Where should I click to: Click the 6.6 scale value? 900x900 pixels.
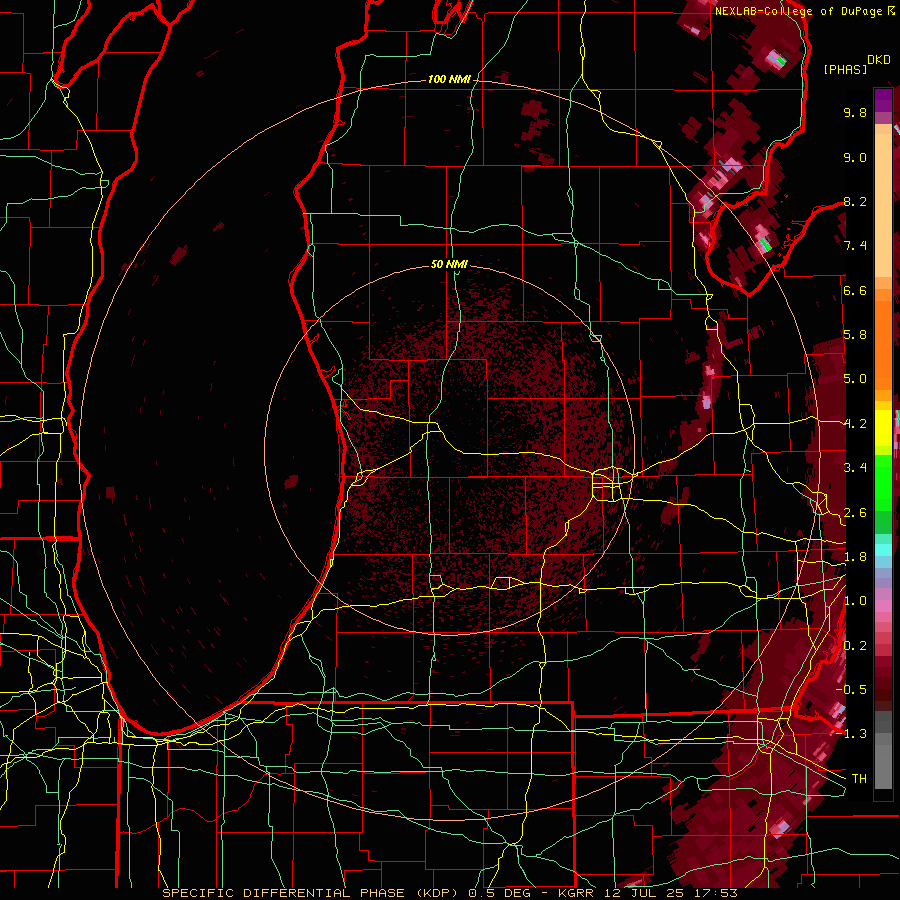click(855, 290)
